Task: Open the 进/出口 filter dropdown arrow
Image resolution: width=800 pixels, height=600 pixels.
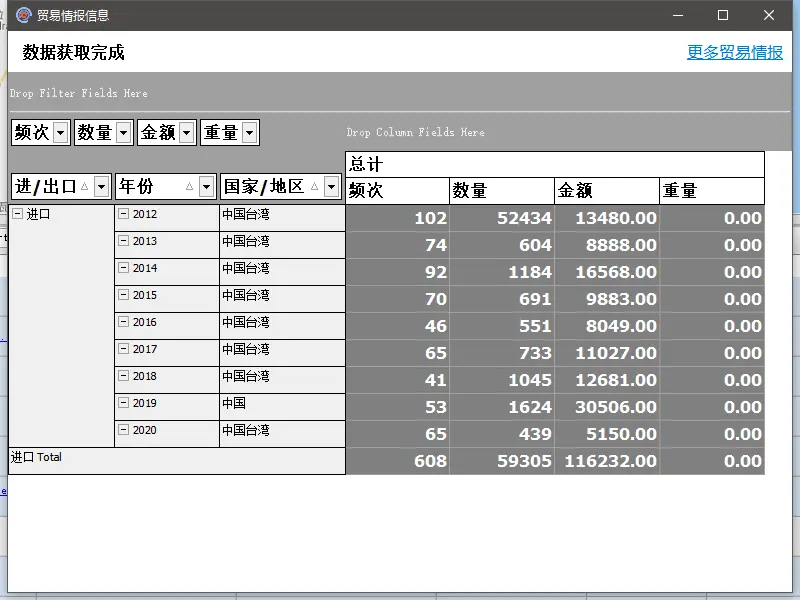Action: [102, 187]
